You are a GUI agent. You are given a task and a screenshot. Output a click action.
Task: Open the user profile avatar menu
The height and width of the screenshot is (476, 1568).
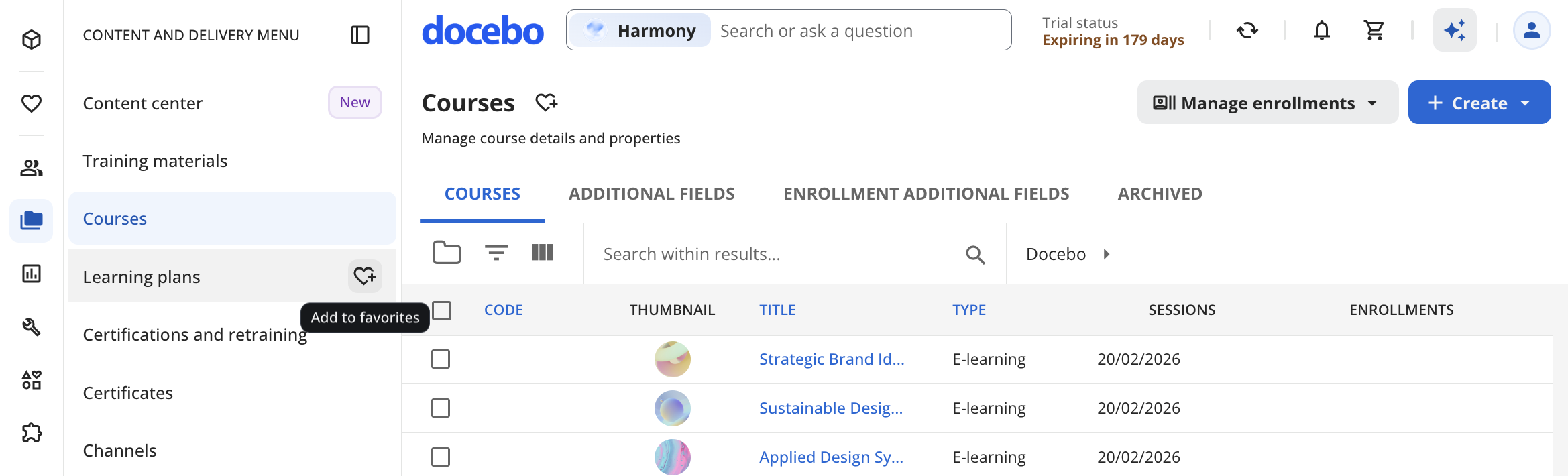pos(1531,31)
